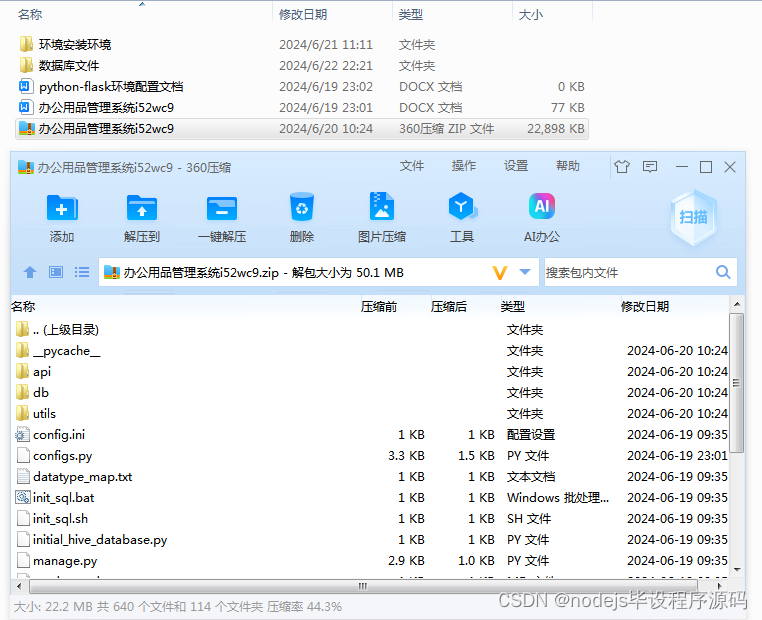Viewport: 762px width, 620px height.
Task: Open the 工具 (Tools) icon
Action: (462, 207)
